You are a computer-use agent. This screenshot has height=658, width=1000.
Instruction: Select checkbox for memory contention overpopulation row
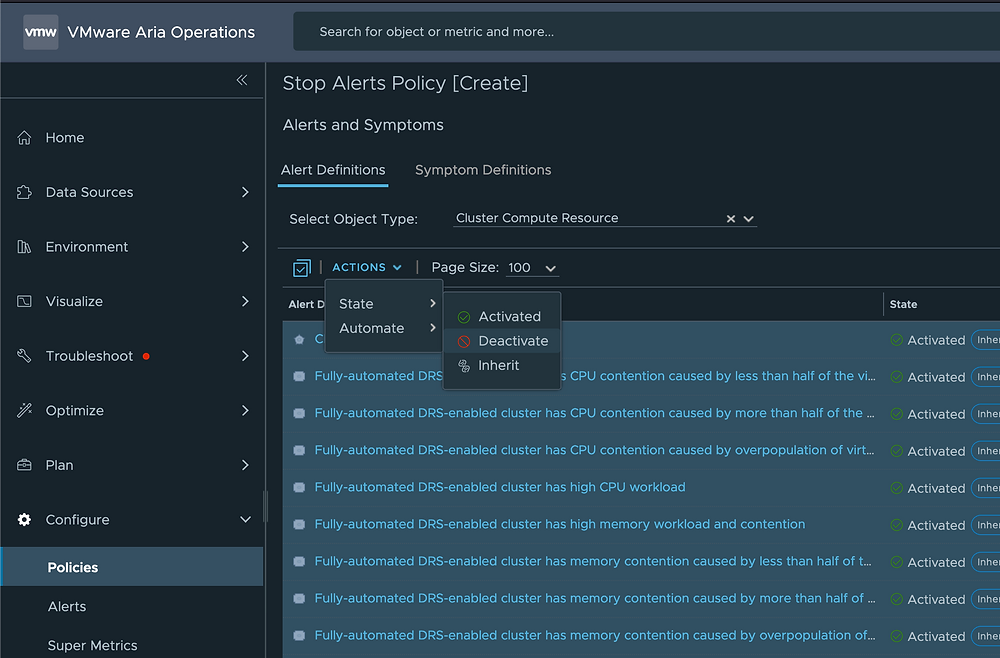[x=299, y=635]
